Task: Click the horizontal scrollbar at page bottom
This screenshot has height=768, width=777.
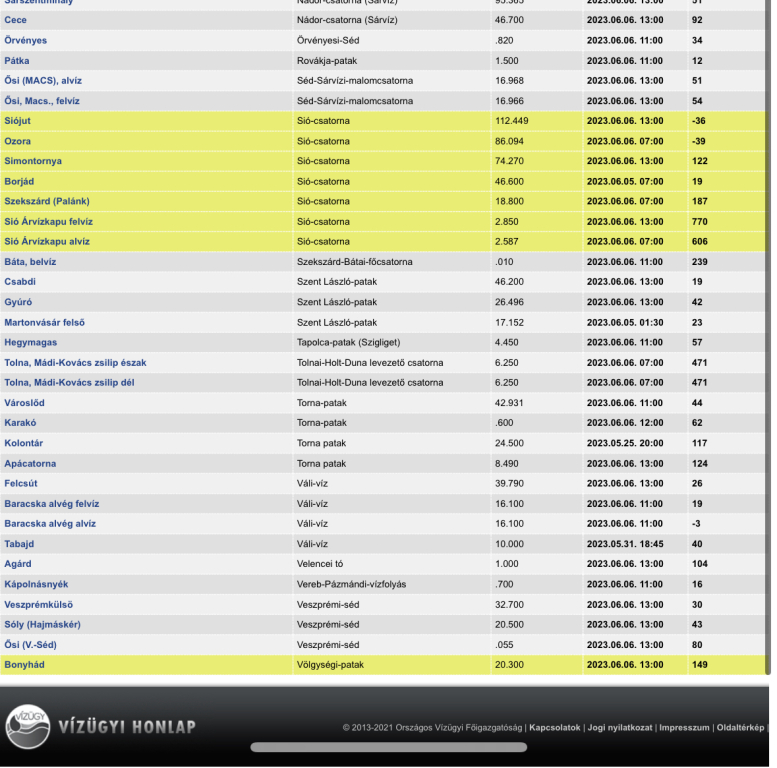Action: [388, 747]
